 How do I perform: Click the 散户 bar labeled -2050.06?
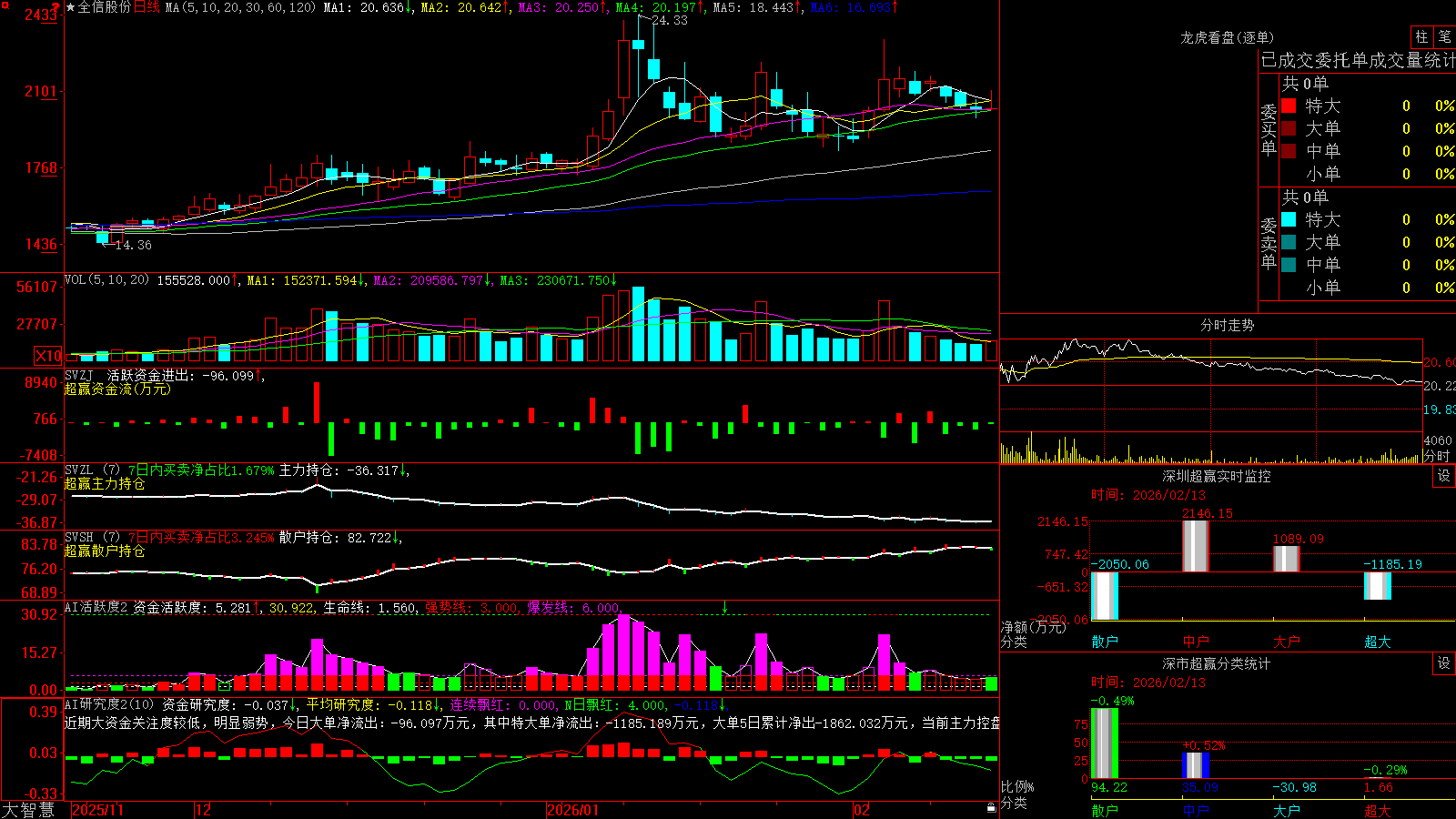[1104, 596]
